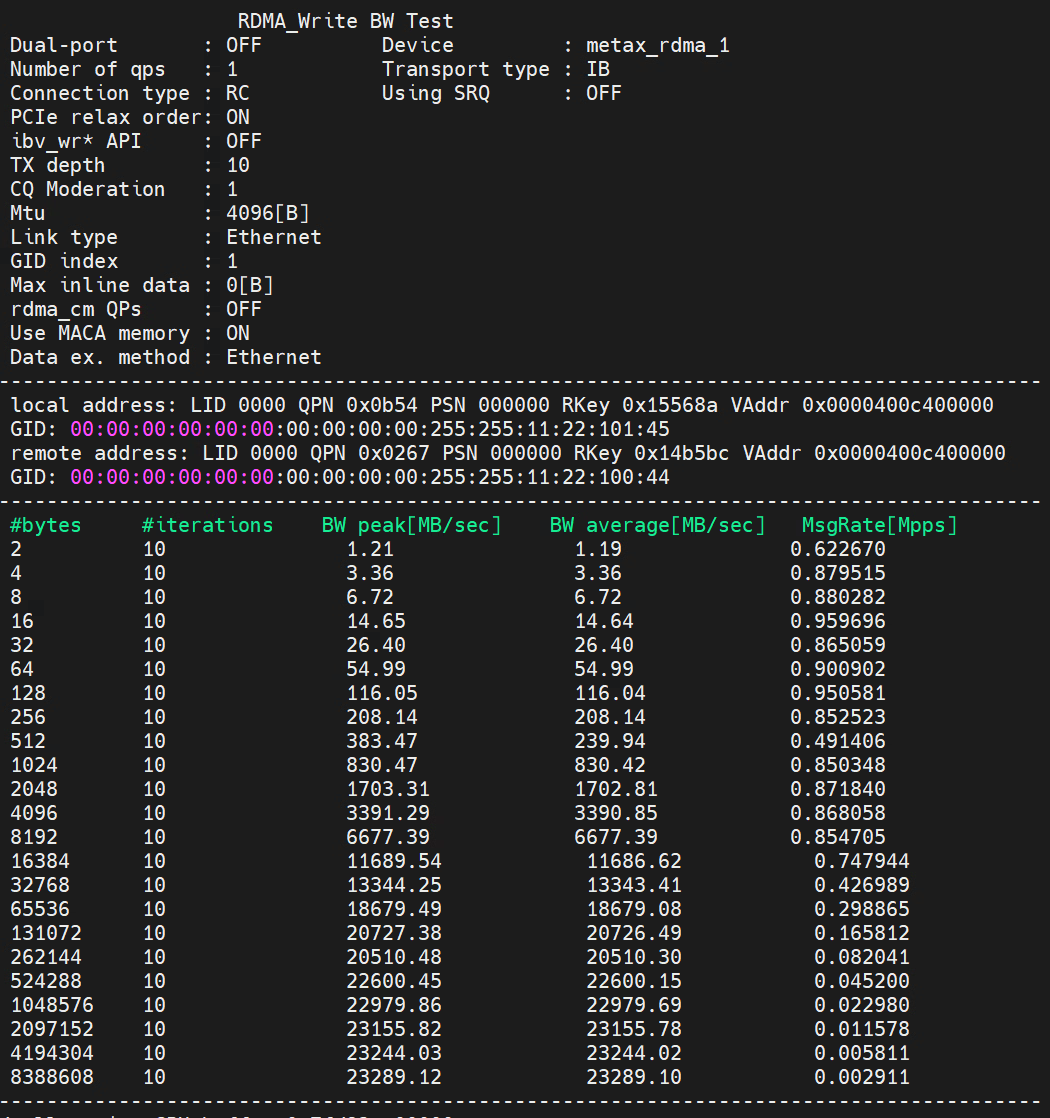Screen dimensions: 1050x1118
Task: Select the remote RKey value "0x14b5bc"
Action: (681, 453)
